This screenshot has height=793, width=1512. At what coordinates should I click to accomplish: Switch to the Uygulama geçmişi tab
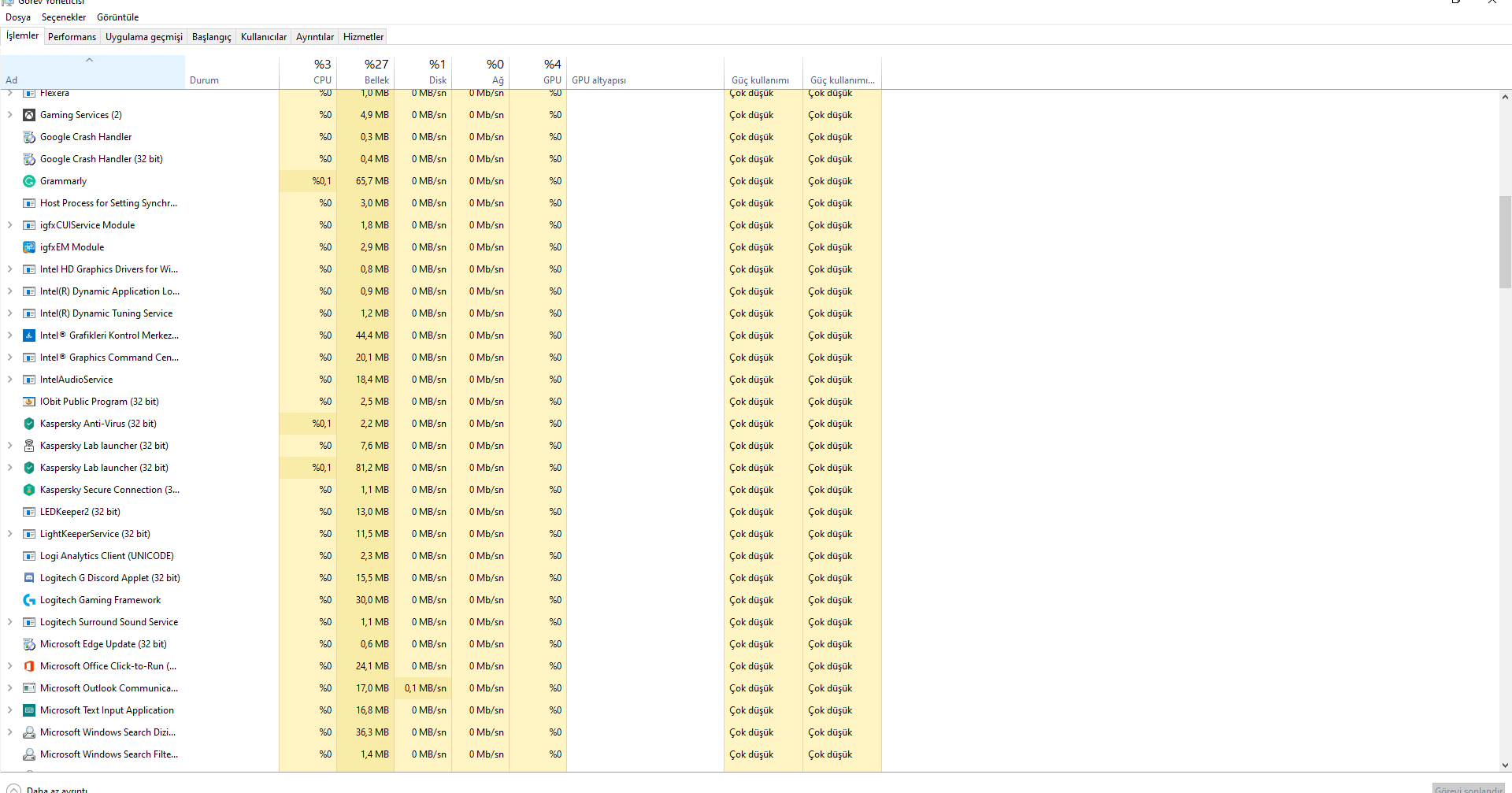[144, 37]
